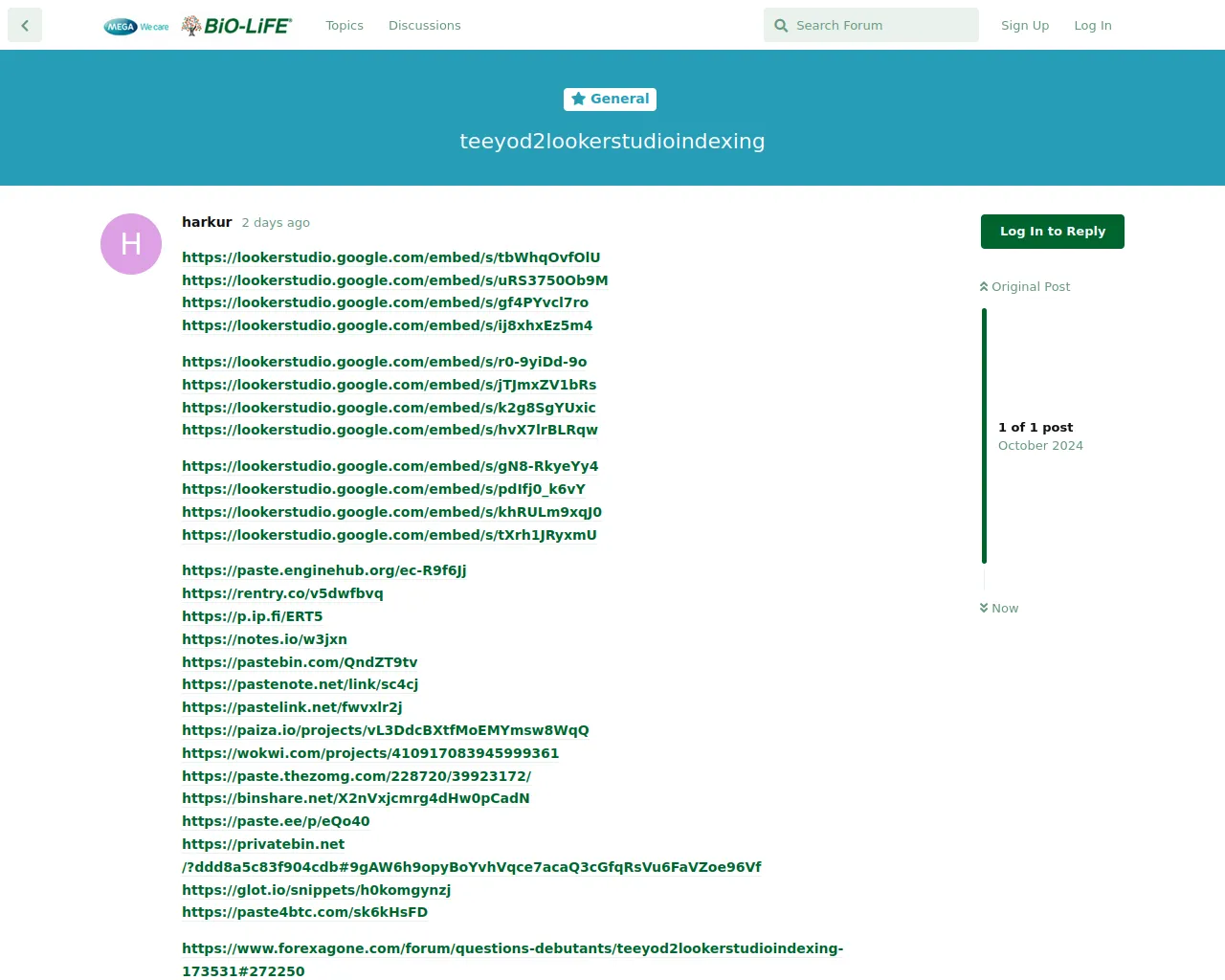This screenshot has height=980, width=1225.
Task: Open the lookerstudio link ending hvX7IrBLRqw
Action: coord(390,430)
